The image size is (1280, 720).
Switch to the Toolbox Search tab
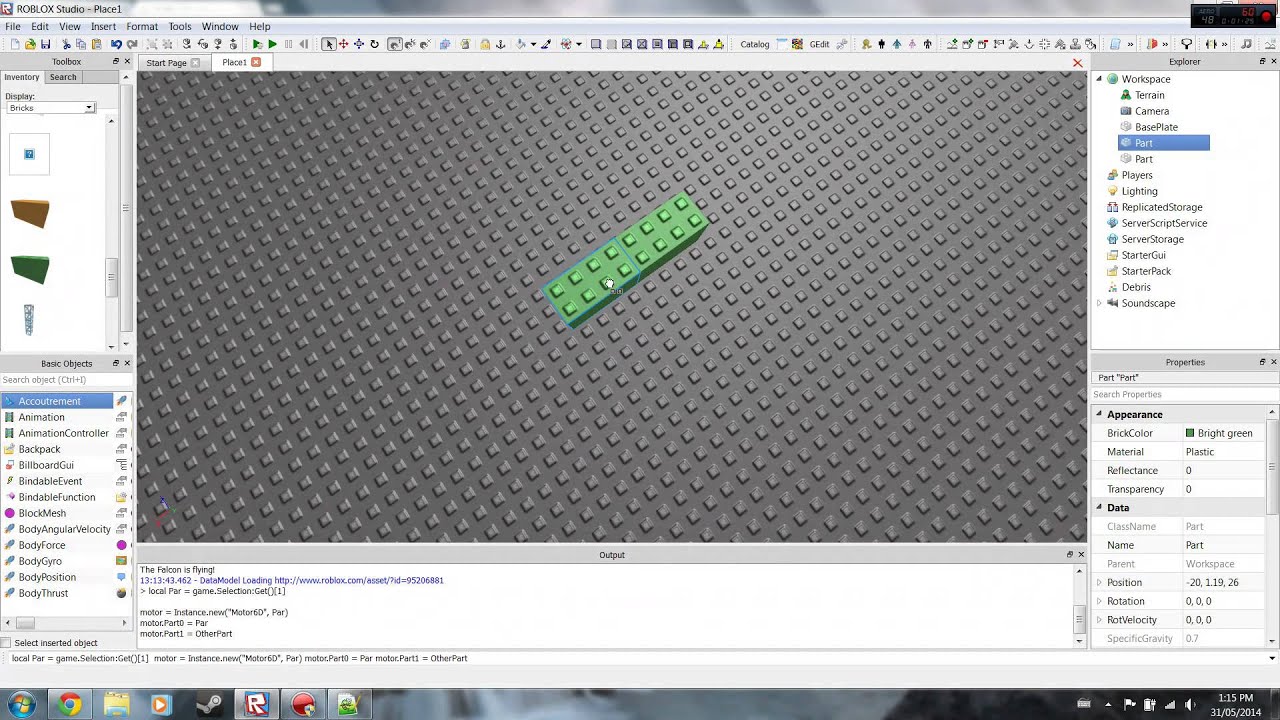coord(63,77)
